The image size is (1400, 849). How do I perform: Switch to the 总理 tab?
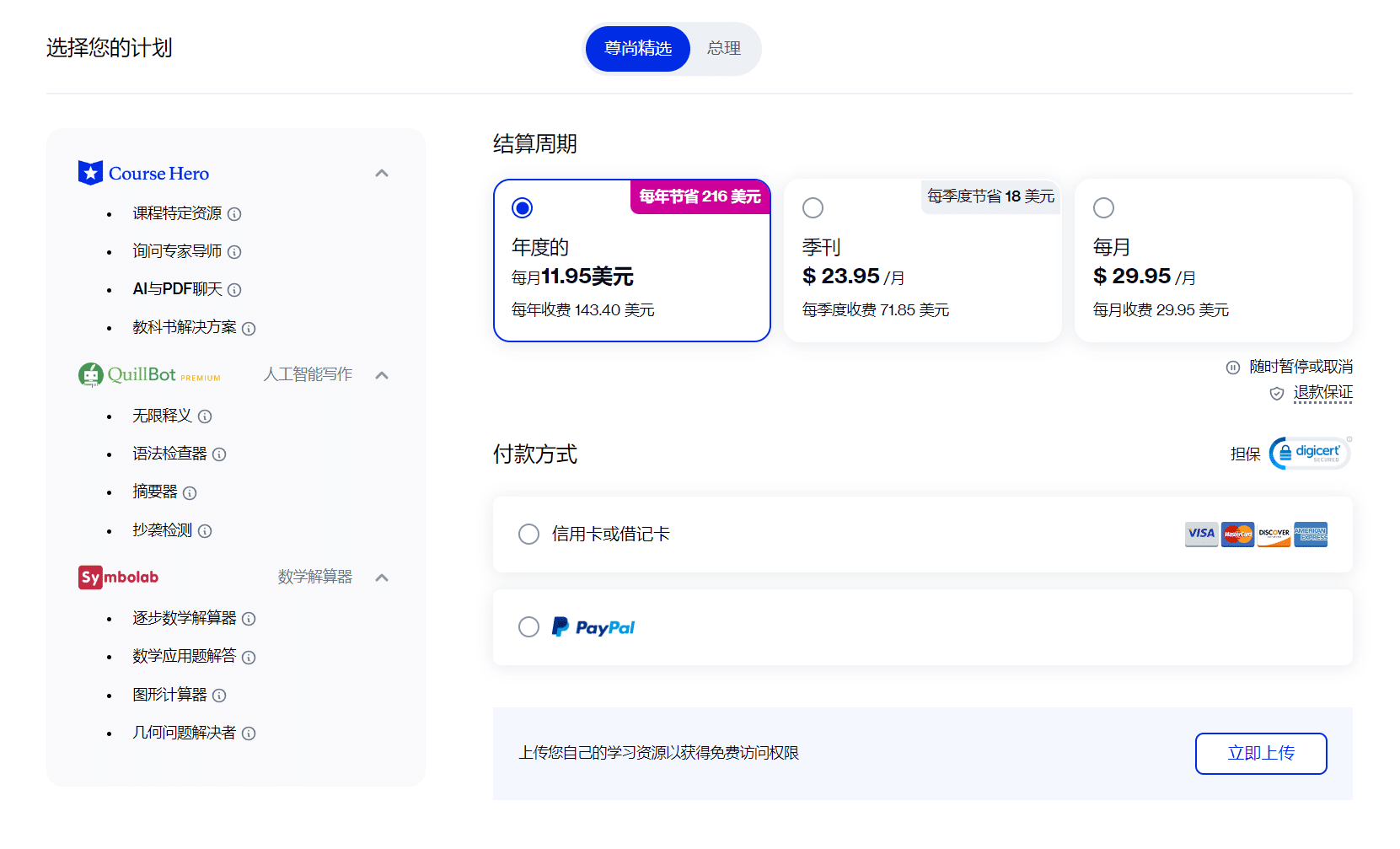(724, 48)
